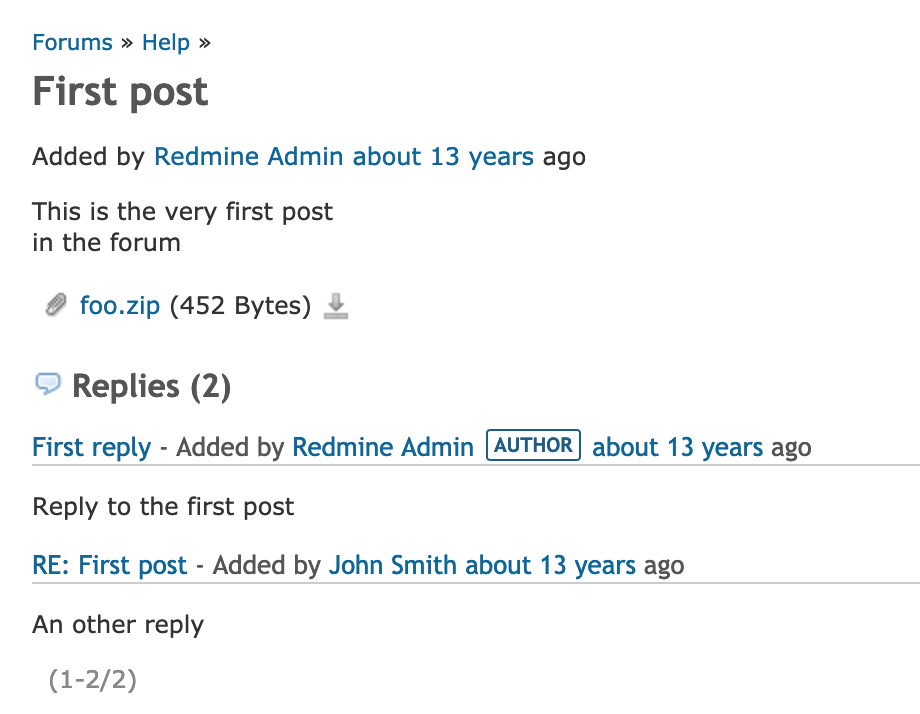Click the First post heading

pos(120,92)
